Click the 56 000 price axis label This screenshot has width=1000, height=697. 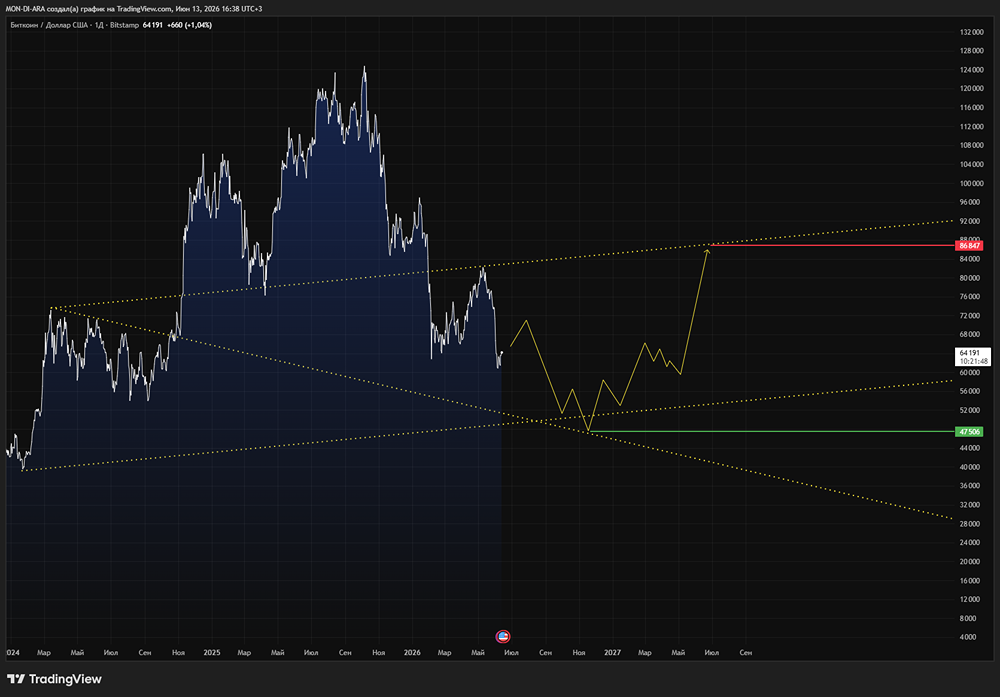click(969, 391)
